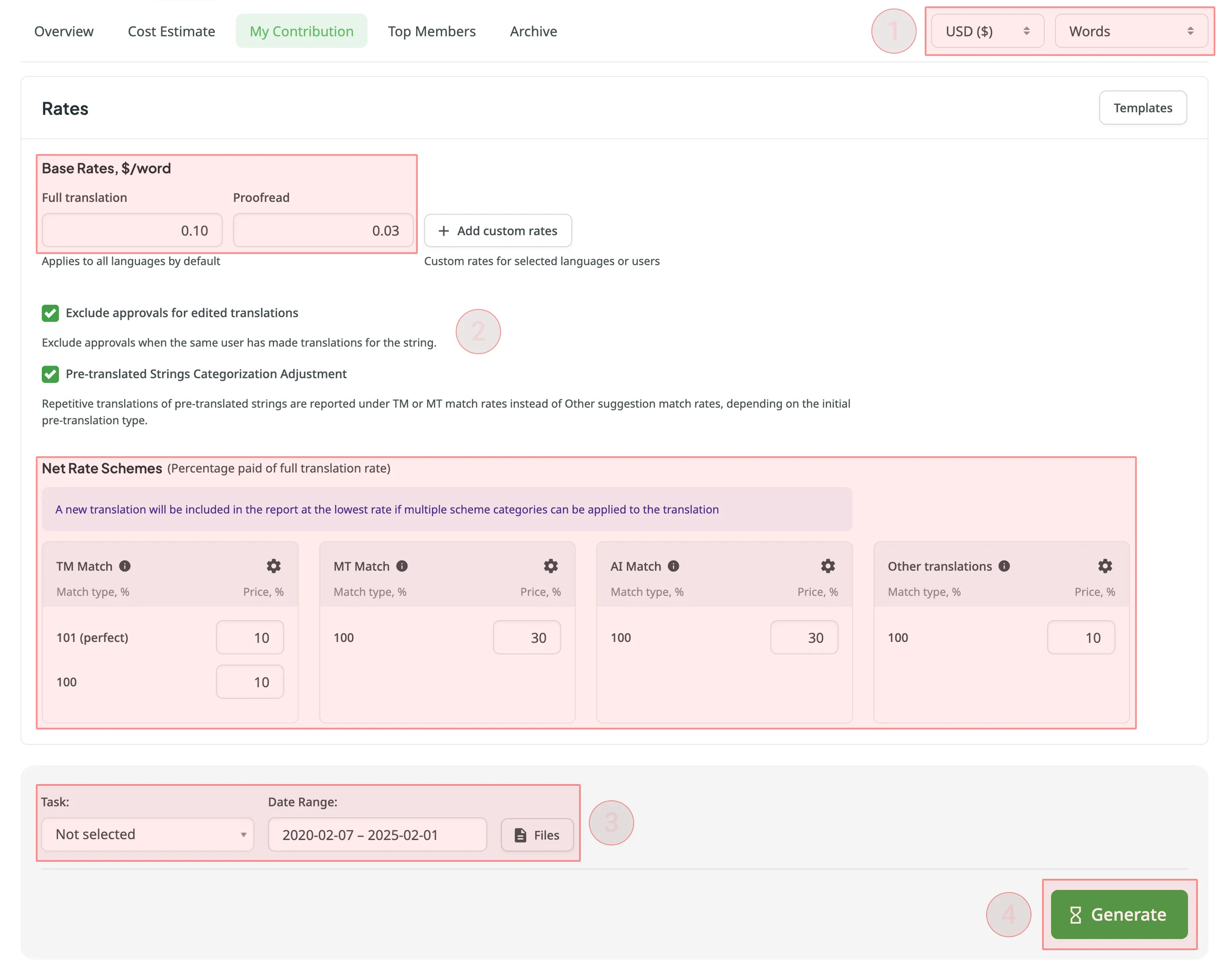Image resolution: width=1229 pixels, height=980 pixels.
Task: Click the Generate button
Action: 1118,914
